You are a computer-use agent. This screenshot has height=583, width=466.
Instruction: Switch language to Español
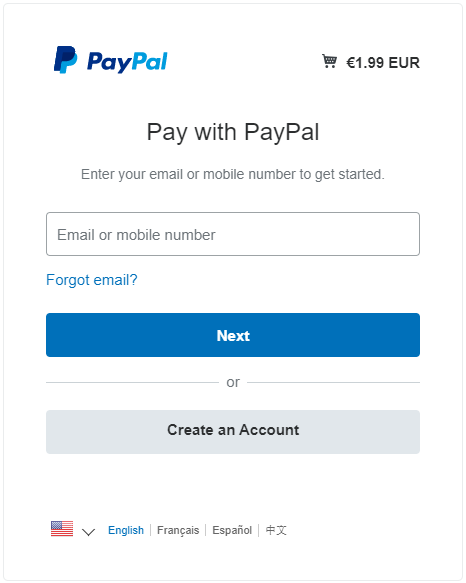tap(232, 530)
